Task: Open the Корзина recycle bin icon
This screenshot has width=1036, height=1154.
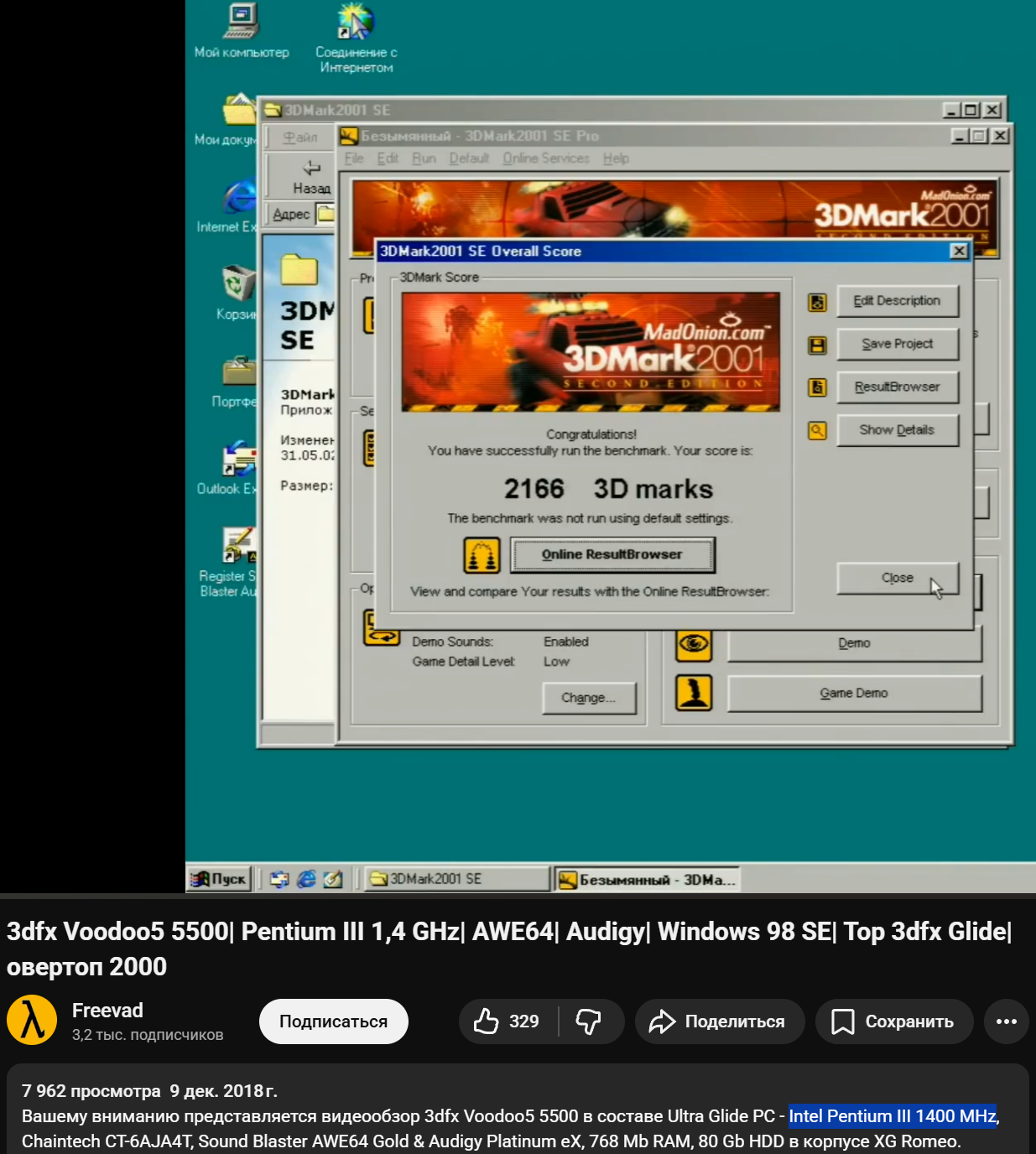Action: click(x=237, y=293)
